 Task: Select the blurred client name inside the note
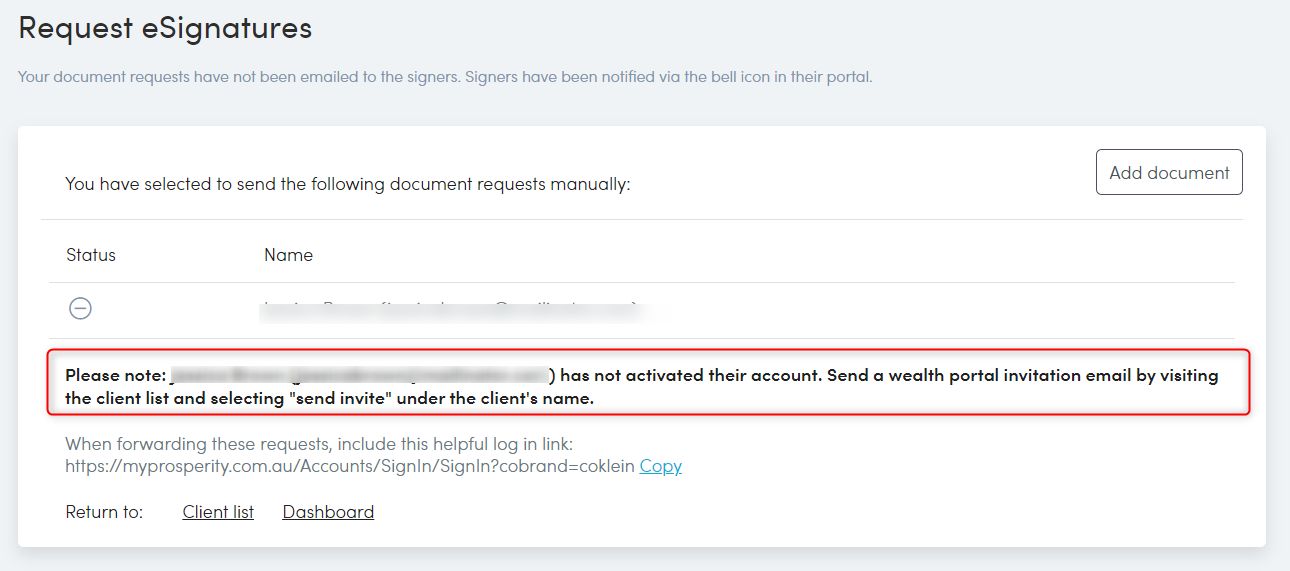[360, 376]
